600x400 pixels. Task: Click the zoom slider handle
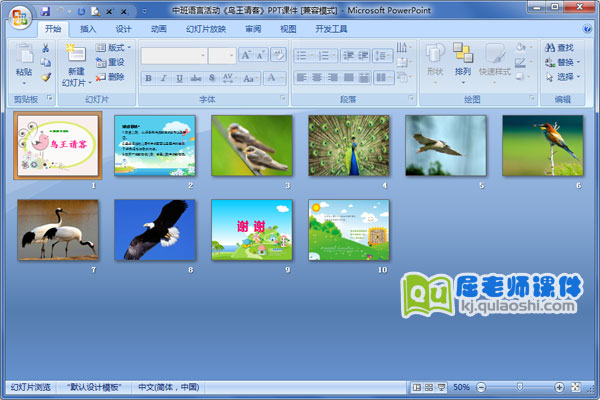pos(518,387)
